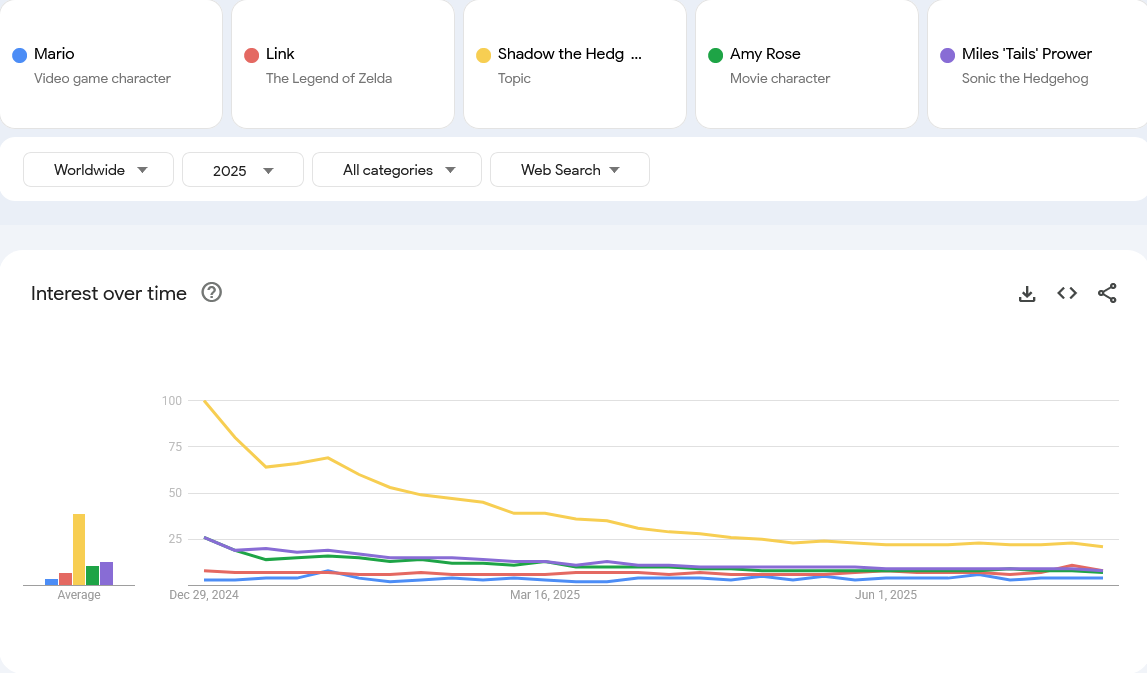Click 'Sonic the Hedgehog' subtitle under Tails

pos(1025,78)
